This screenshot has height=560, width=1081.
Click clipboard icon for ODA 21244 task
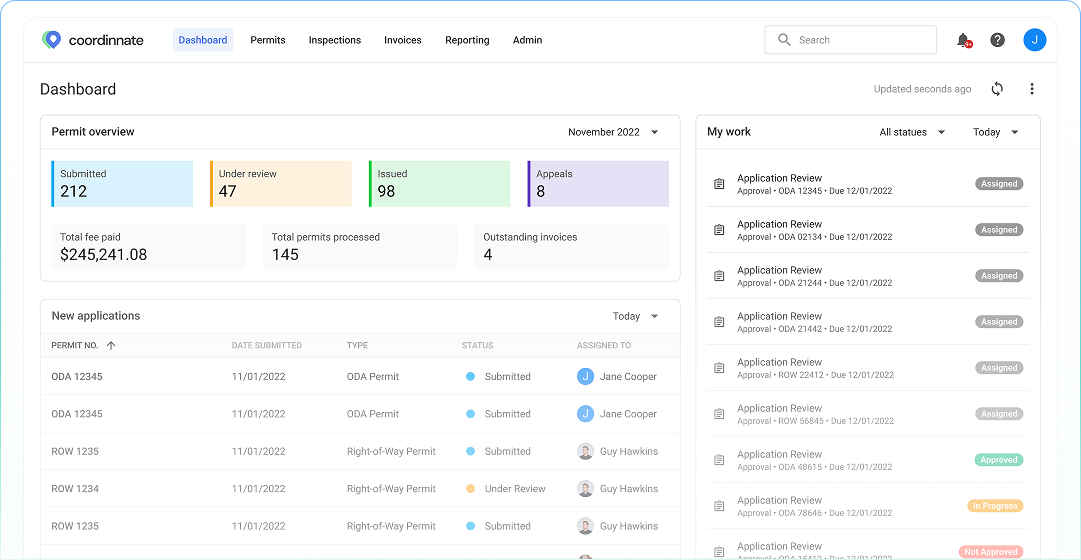click(x=719, y=276)
